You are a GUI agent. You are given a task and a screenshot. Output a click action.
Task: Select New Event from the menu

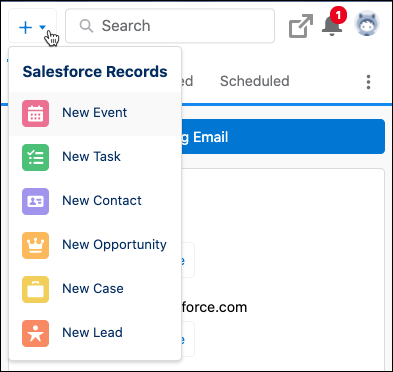click(95, 113)
